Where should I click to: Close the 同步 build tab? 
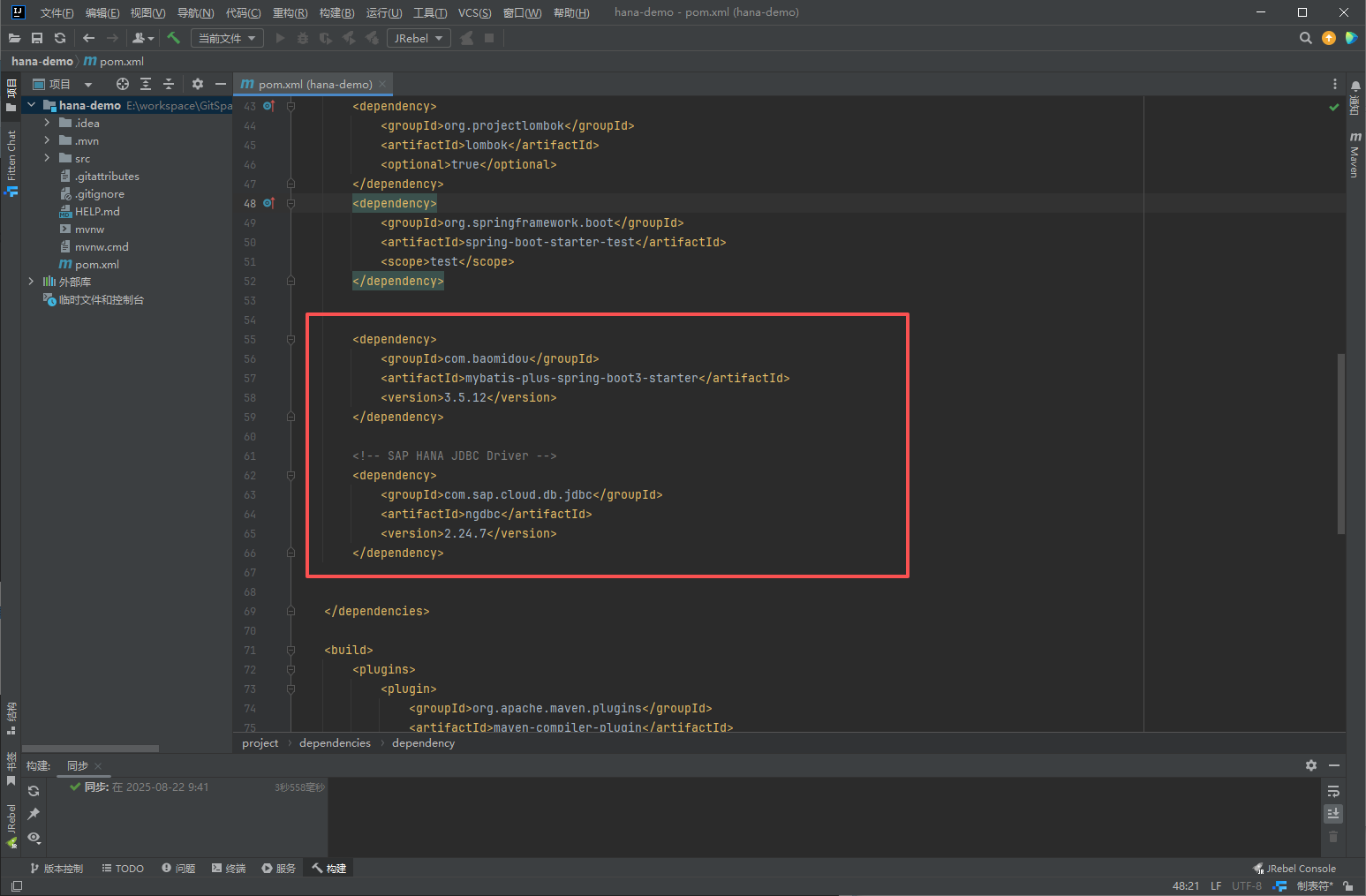click(98, 766)
